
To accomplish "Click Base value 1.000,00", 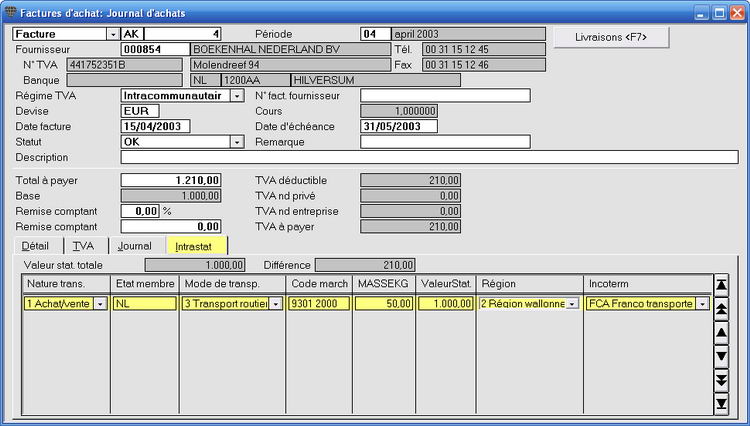I will point(171,196).
